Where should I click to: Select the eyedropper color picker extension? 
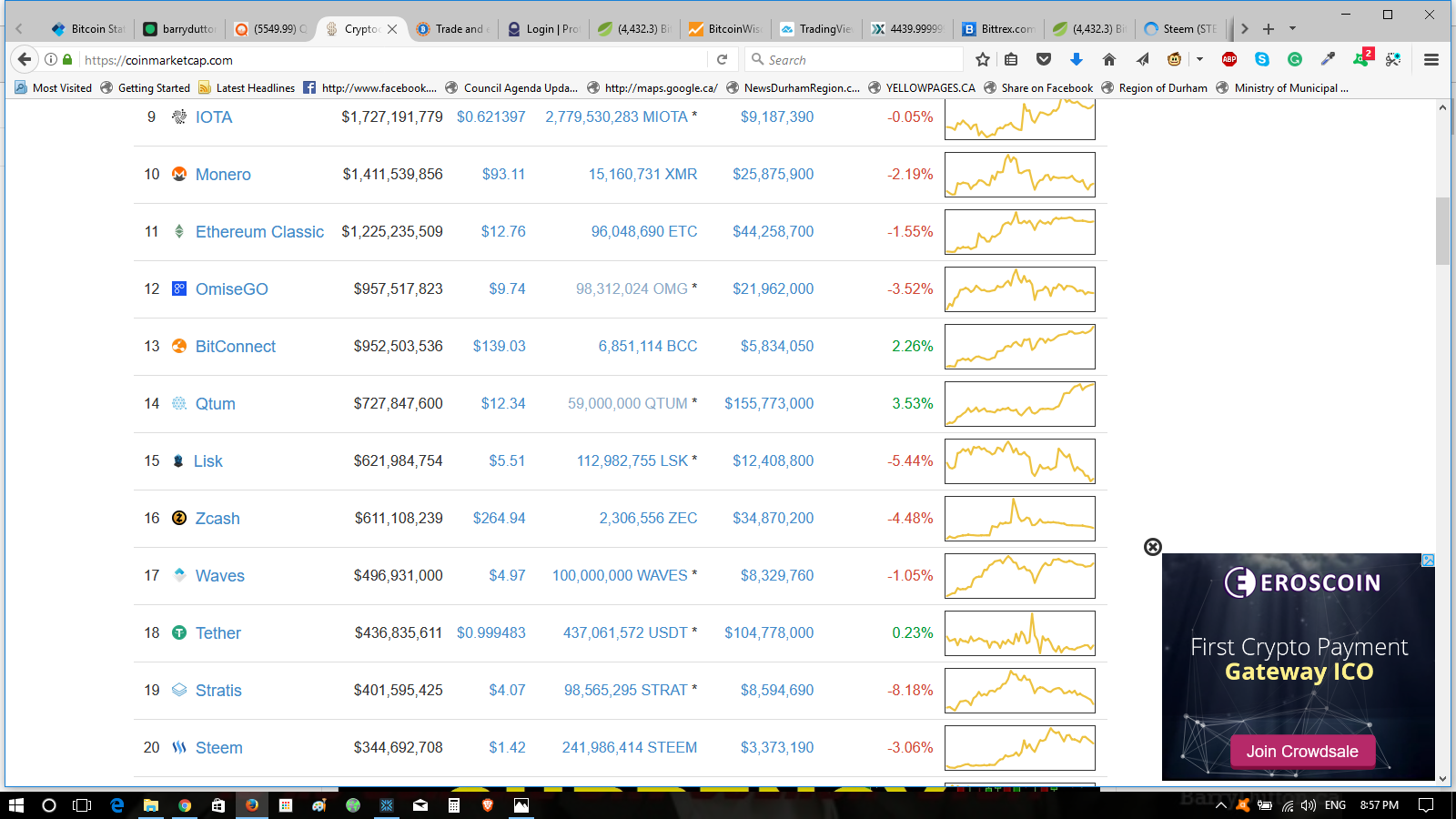pos(1328,59)
